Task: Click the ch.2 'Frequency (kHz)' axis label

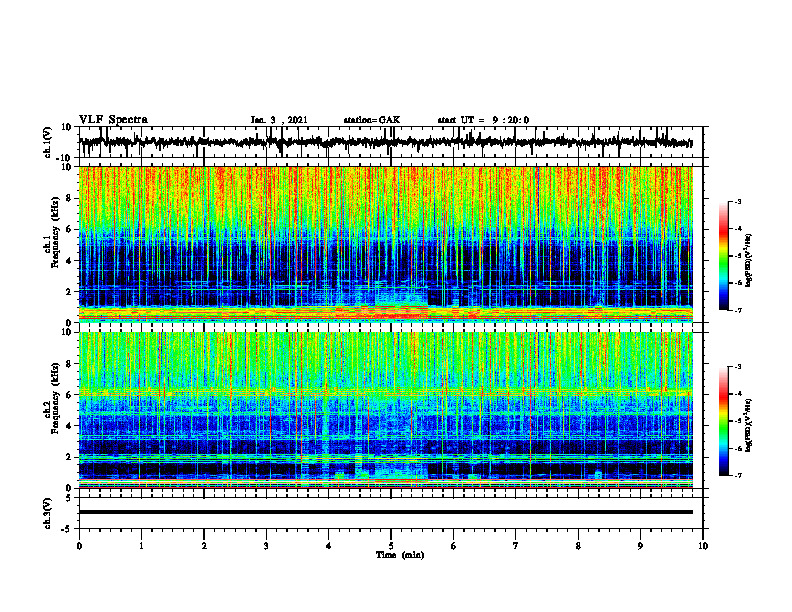Action: [55, 398]
